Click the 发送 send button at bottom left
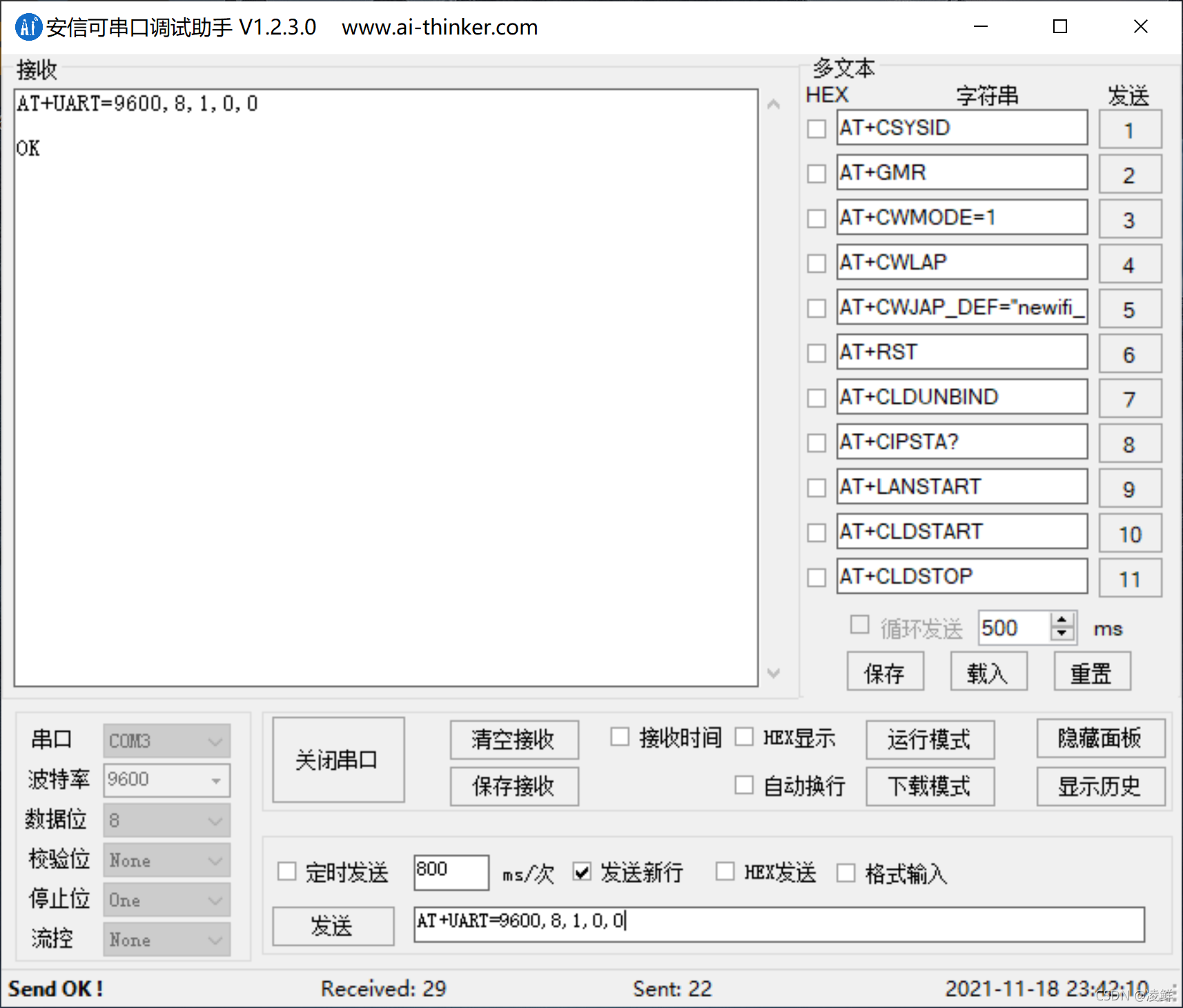Image resolution: width=1183 pixels, height=1008 pixels. 333,926
